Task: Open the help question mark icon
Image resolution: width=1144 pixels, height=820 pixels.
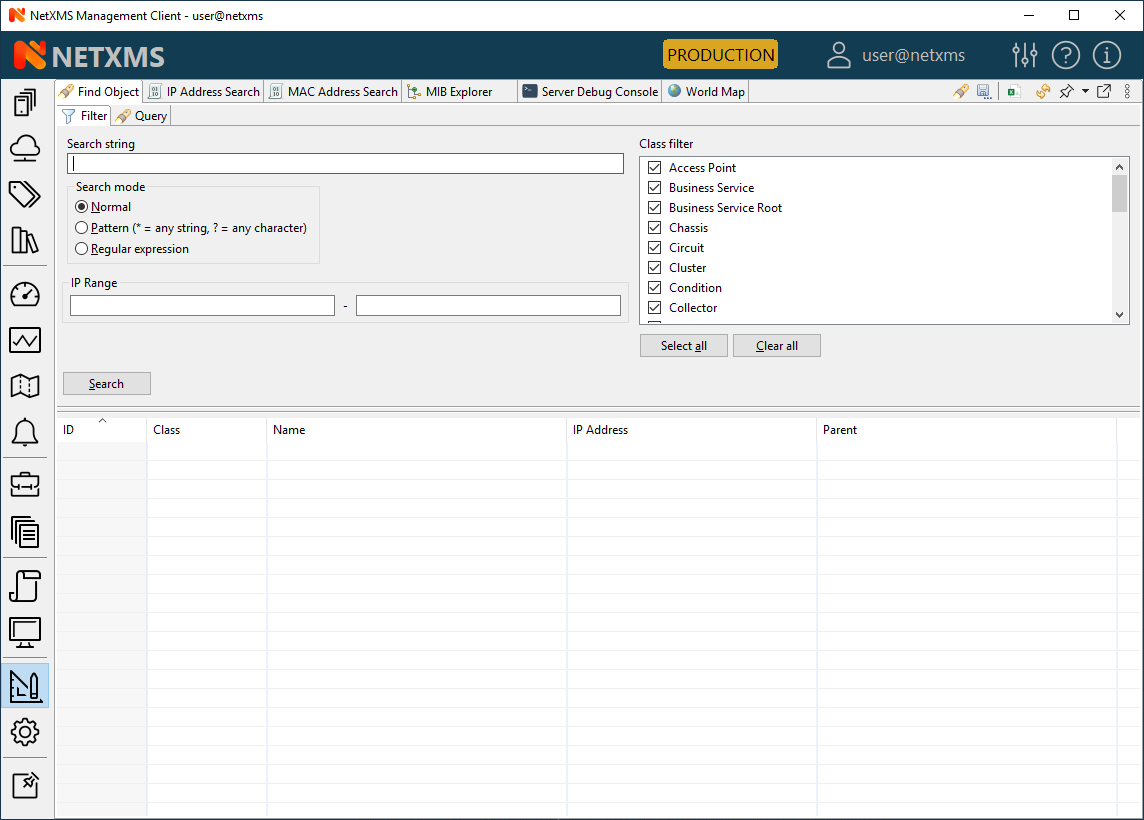Action: point(1066,56)
